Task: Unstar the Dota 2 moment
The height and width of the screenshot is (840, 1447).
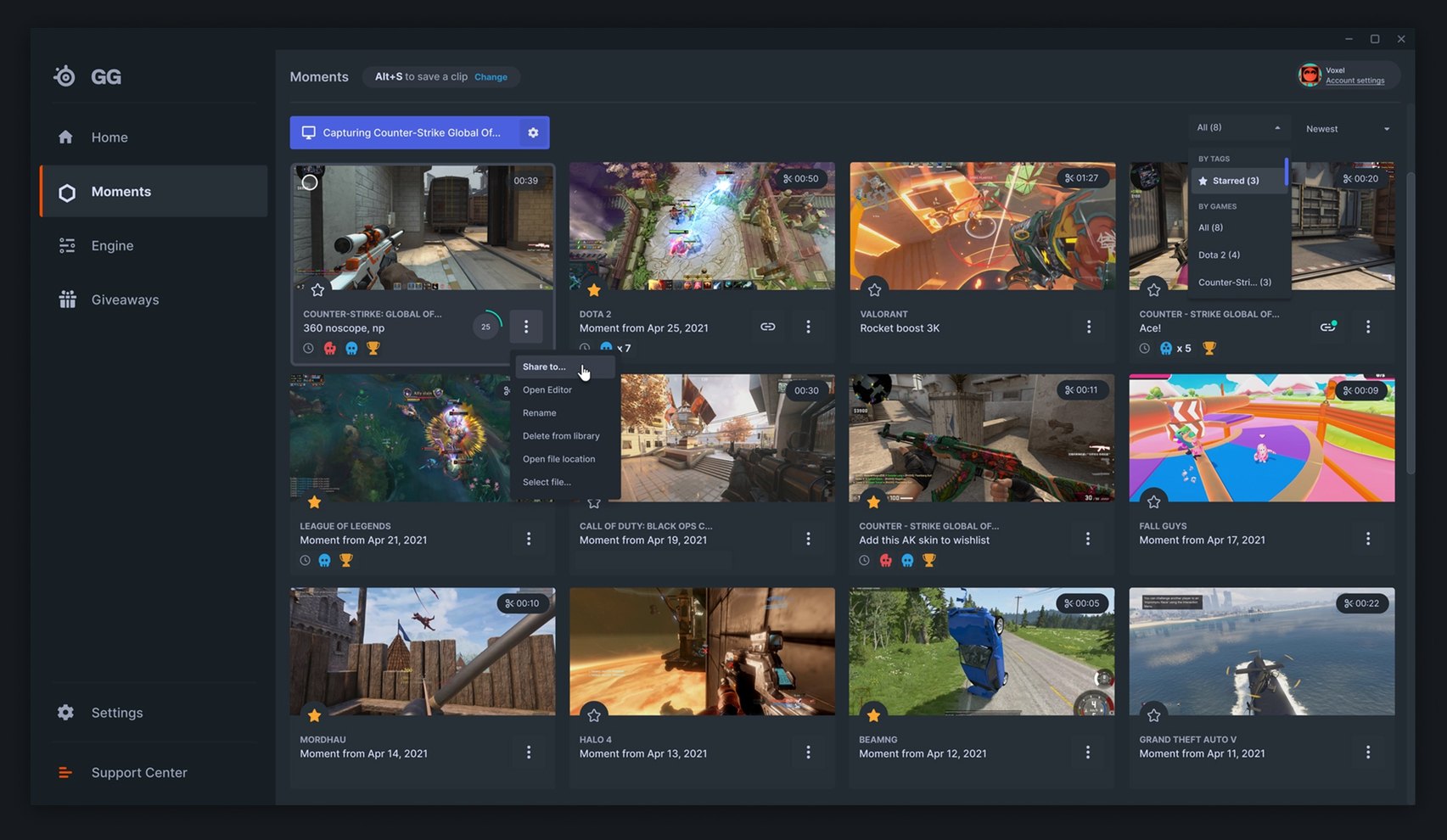Action: 594,290
